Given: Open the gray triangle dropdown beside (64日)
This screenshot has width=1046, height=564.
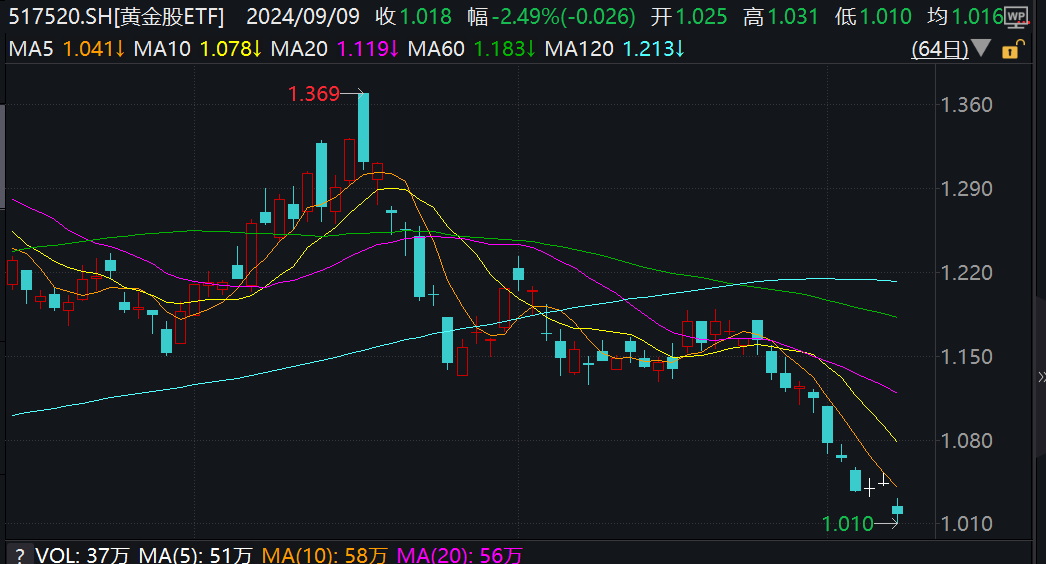Looking at the screenshot, I should tap(981, 48).
